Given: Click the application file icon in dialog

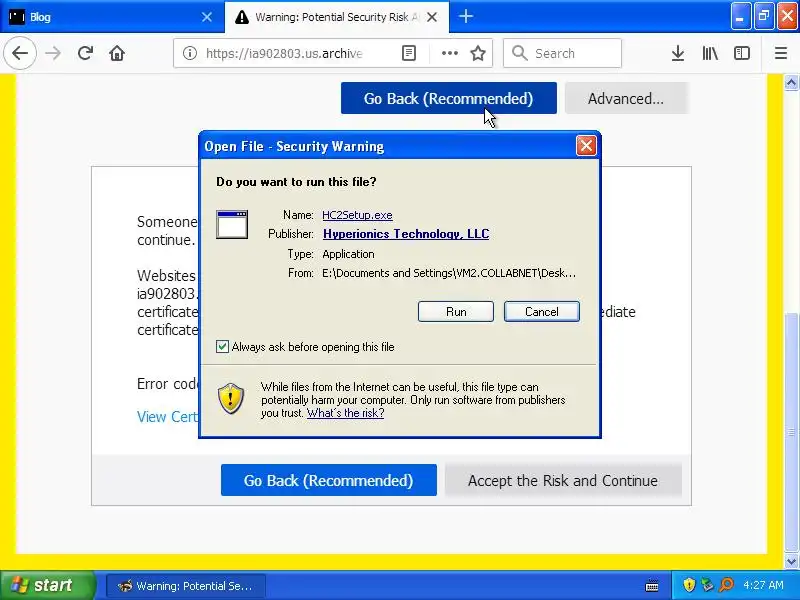Looking at the screenshot, I should pyautogui.click(x=232, y=224).
